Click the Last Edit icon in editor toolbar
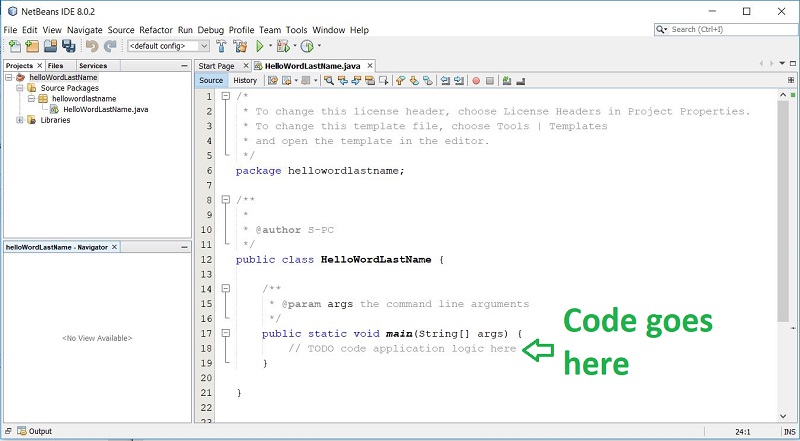Viewport: 800px width, 441px height. point(273,81)
